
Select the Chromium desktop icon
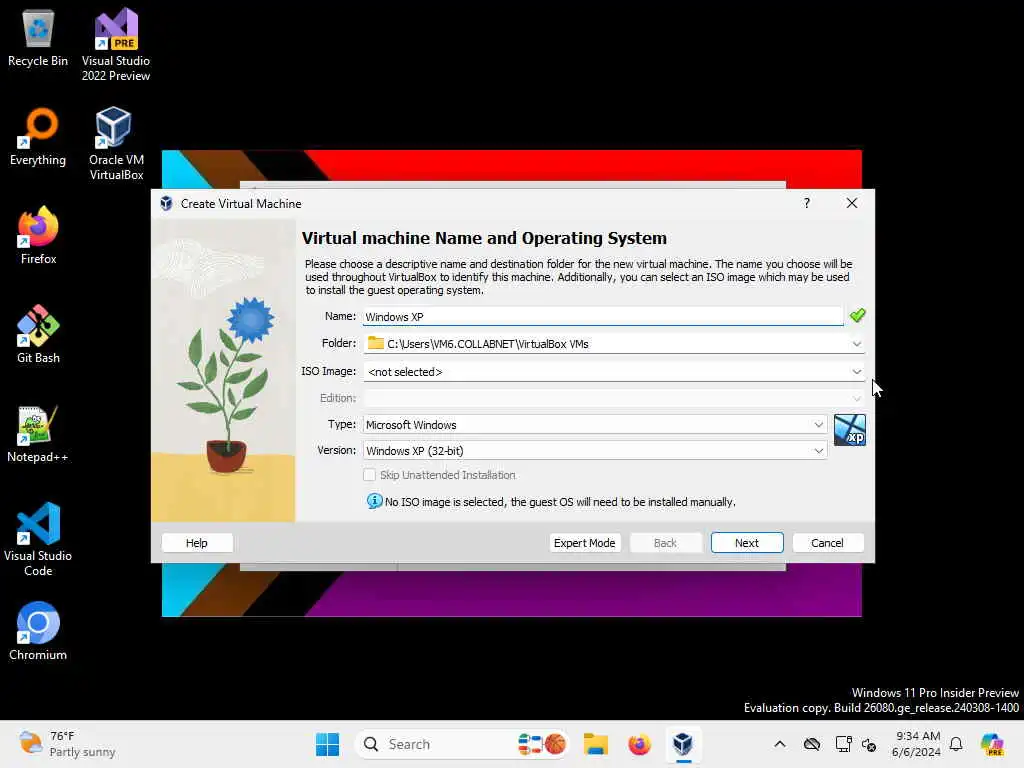pos(38,632)
